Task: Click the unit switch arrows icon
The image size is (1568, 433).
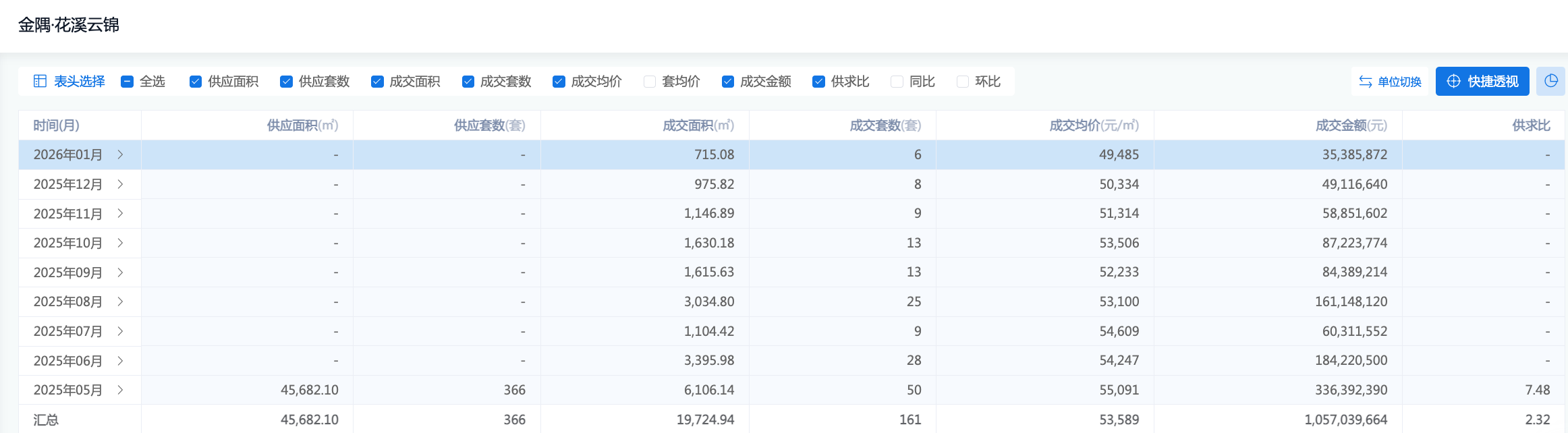Action: pyautogui.click(x=1365, y=82)
